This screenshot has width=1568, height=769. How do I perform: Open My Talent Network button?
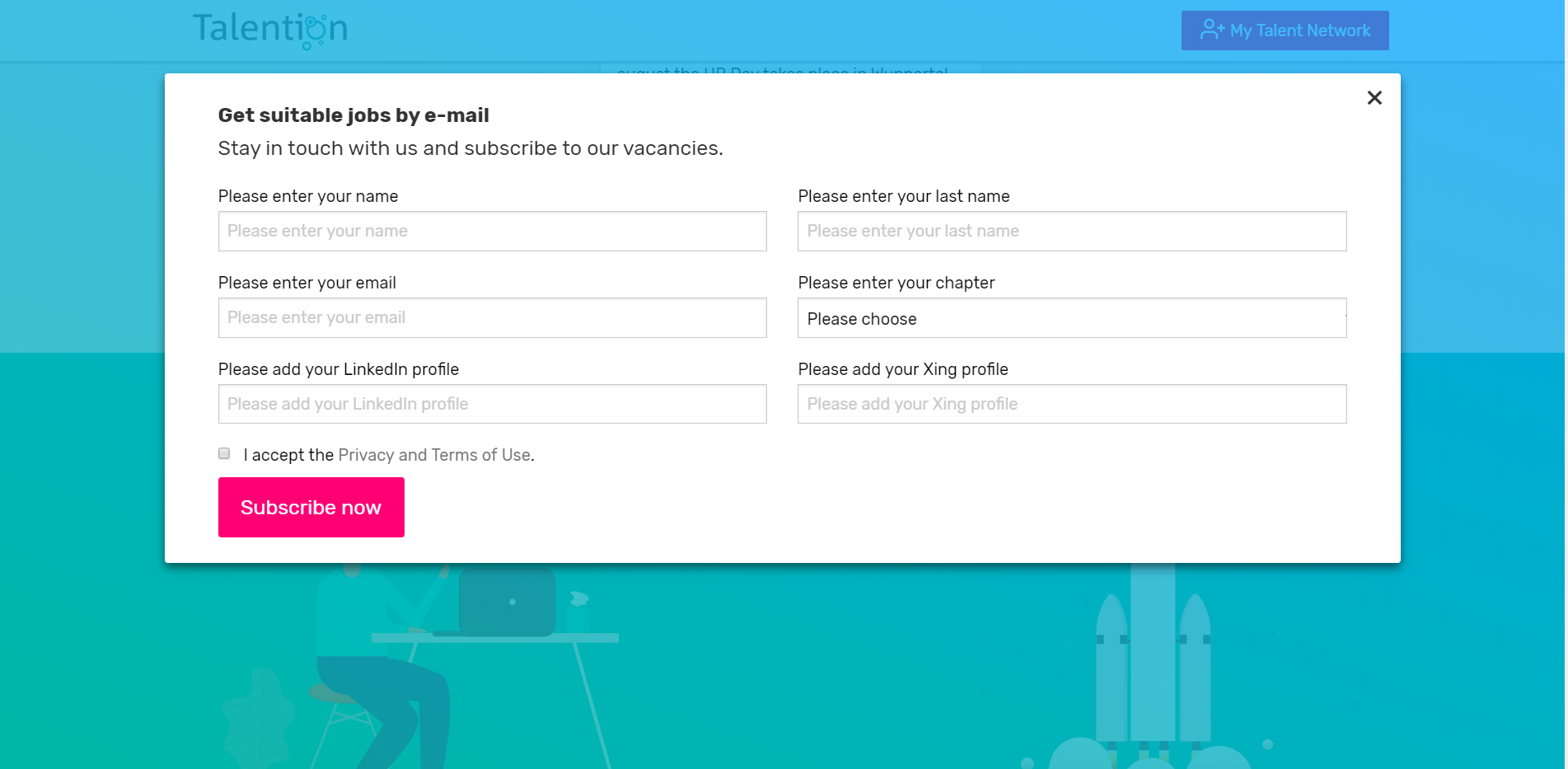pyautogui.click(x=1285, y=30)
